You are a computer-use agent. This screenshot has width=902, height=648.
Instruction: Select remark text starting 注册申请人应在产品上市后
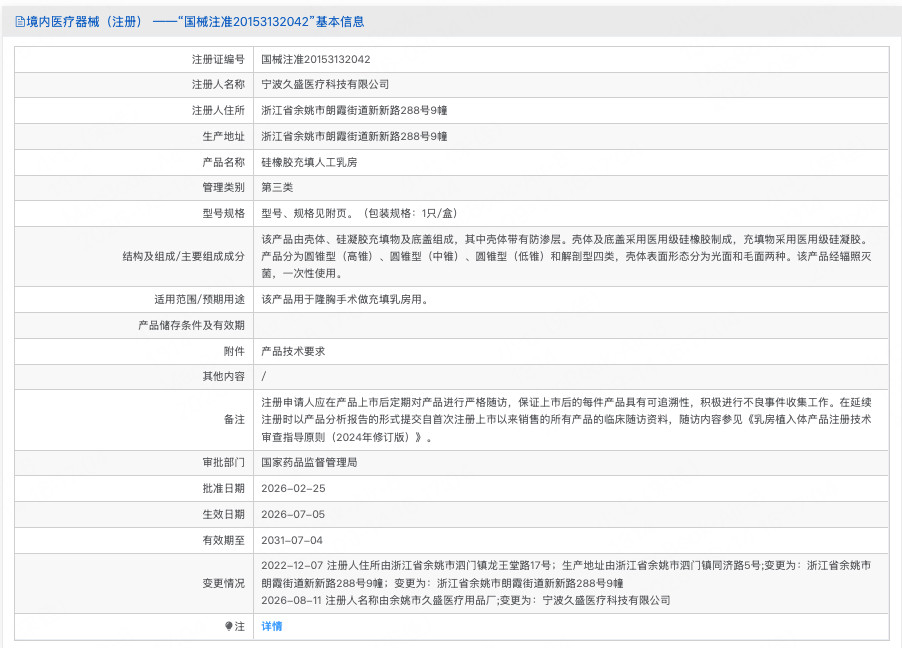(x=567, y=420)
